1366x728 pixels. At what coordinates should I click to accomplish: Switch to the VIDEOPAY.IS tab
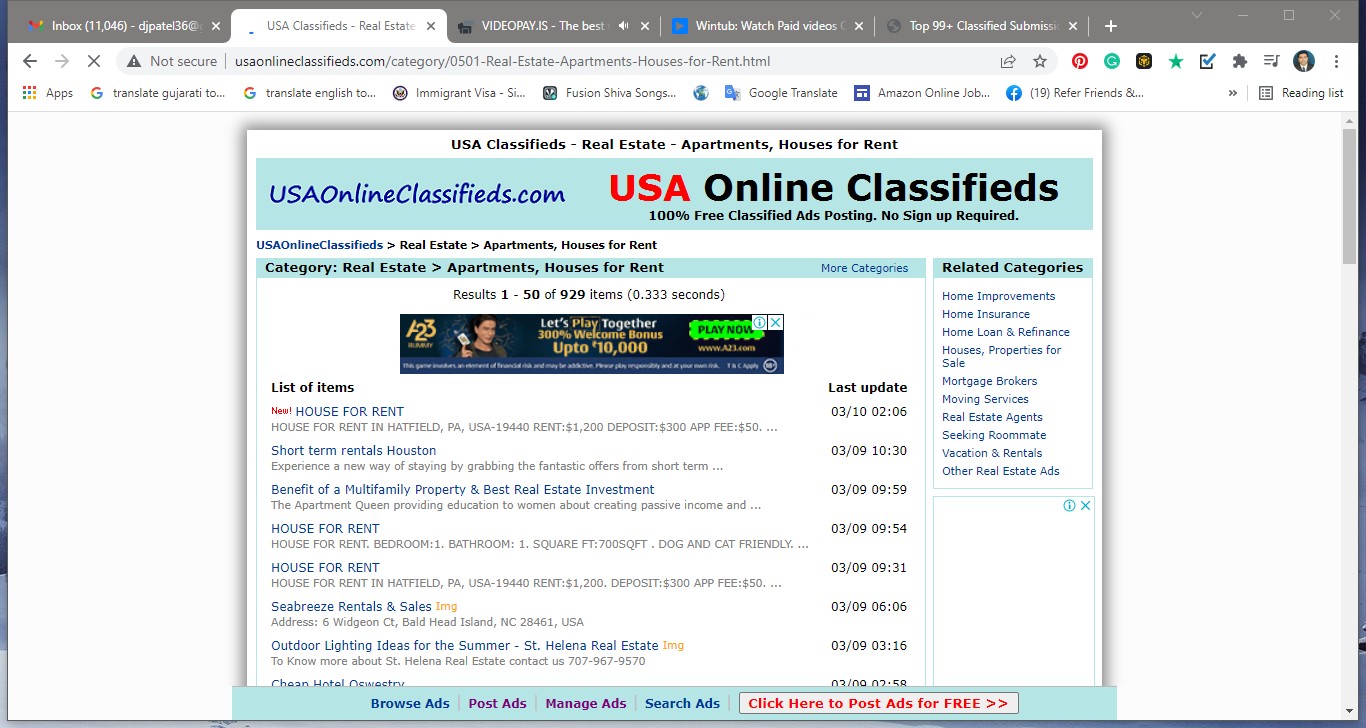547,26
